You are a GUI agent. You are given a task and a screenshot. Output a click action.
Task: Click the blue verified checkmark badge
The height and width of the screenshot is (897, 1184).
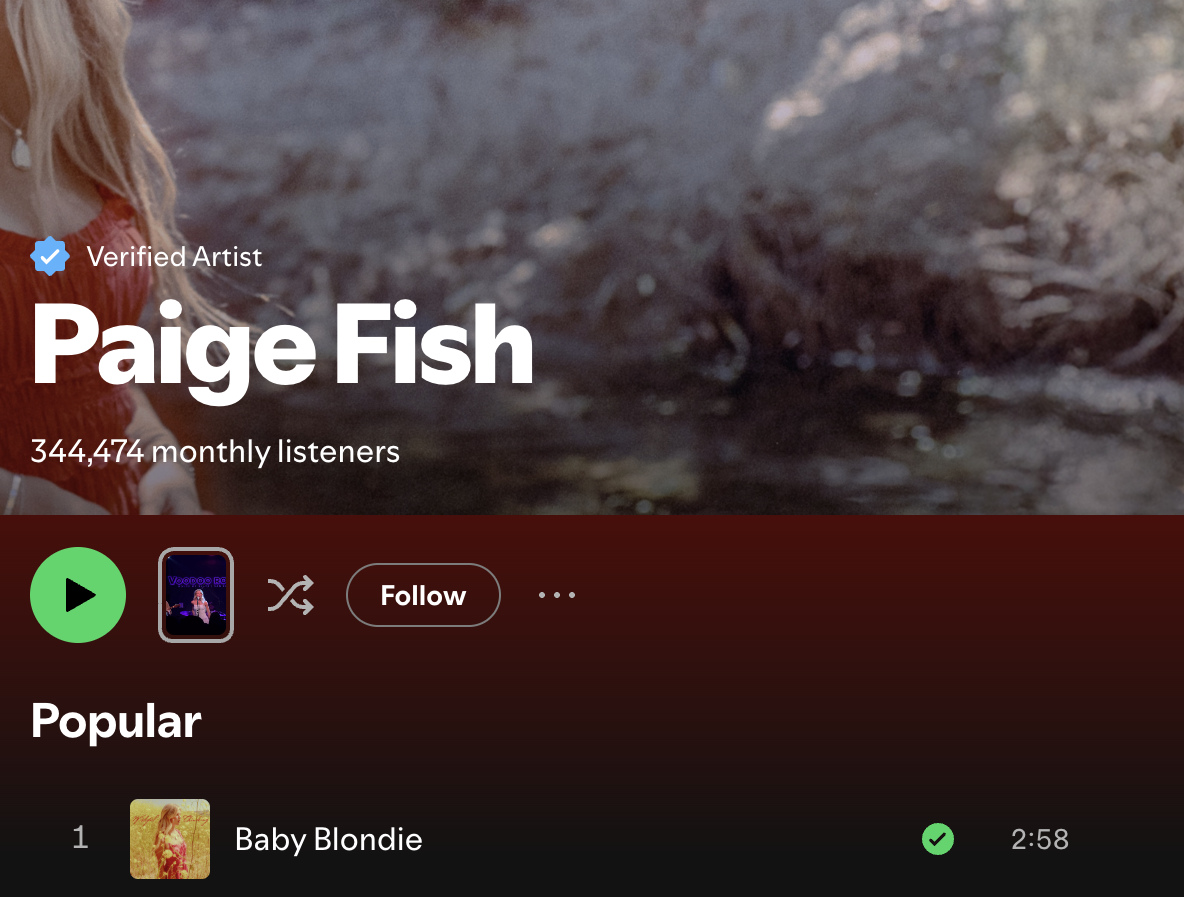click(x=50, y=257)
